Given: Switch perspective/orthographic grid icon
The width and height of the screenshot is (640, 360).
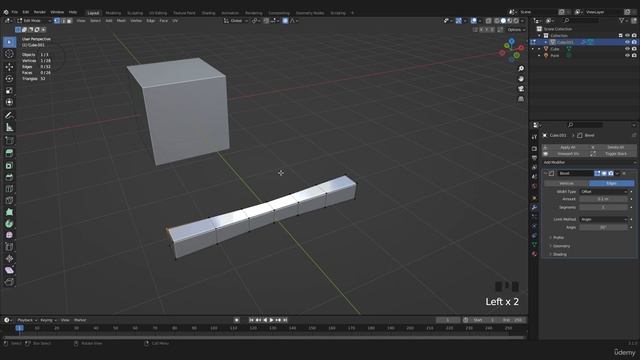Looking at the screenshot, I should pyautogui.click(x=521, y=99).
